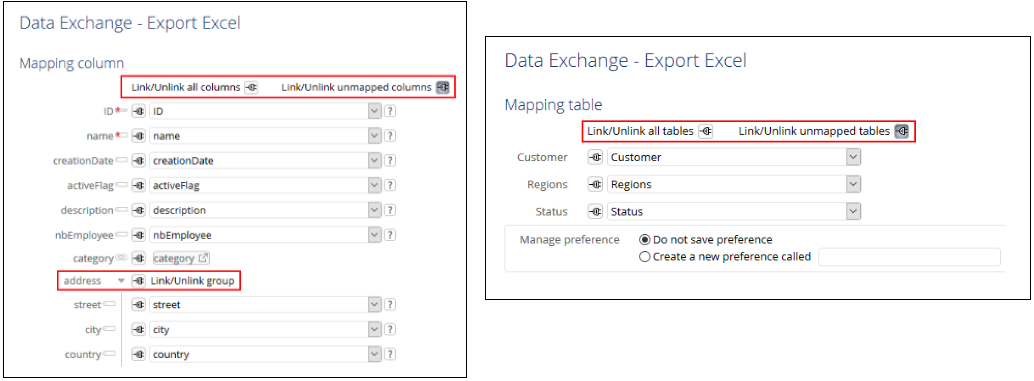The height and width of the screenshot is (381, 1034).
Task: Click the Link/Unlink all tables icon
Action: coord(705,131)
